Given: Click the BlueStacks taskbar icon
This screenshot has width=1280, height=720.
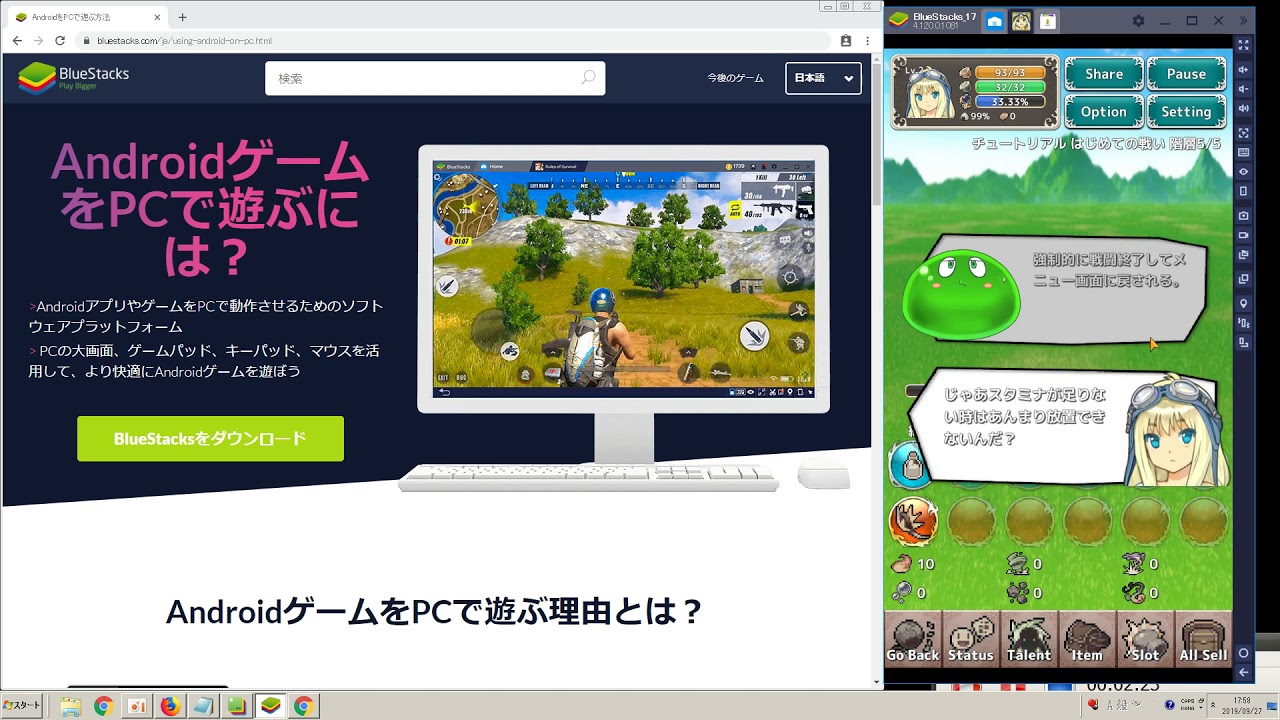Looking at the screenshot, I should click(270, 706).
